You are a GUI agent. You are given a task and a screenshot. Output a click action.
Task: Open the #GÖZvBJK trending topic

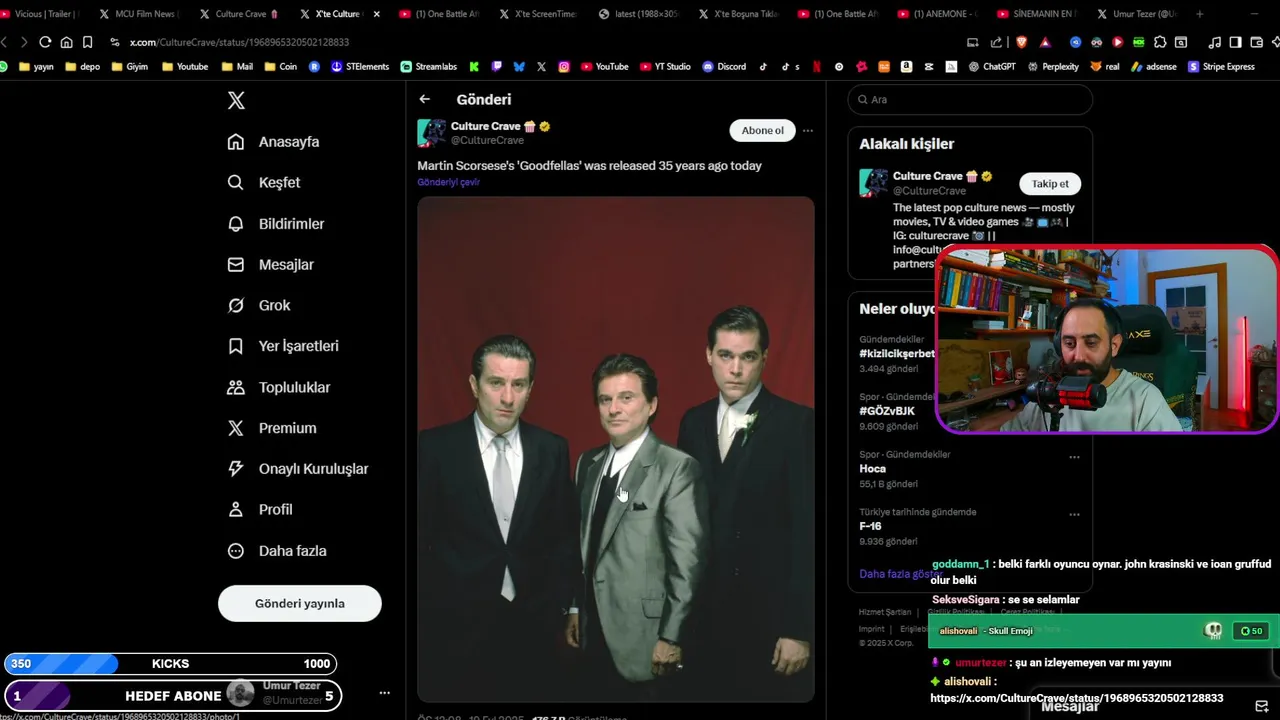(887, 411)
